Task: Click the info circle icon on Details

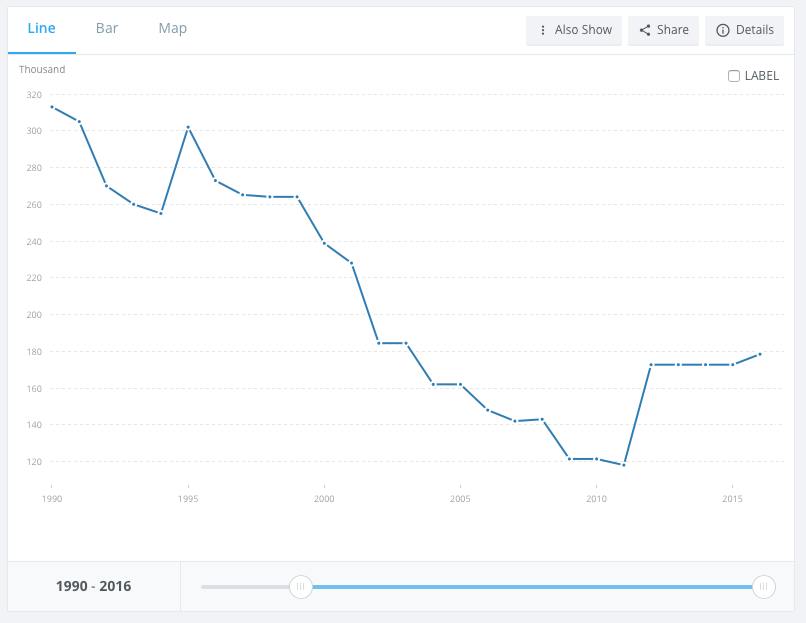Action: pos(723,30)
